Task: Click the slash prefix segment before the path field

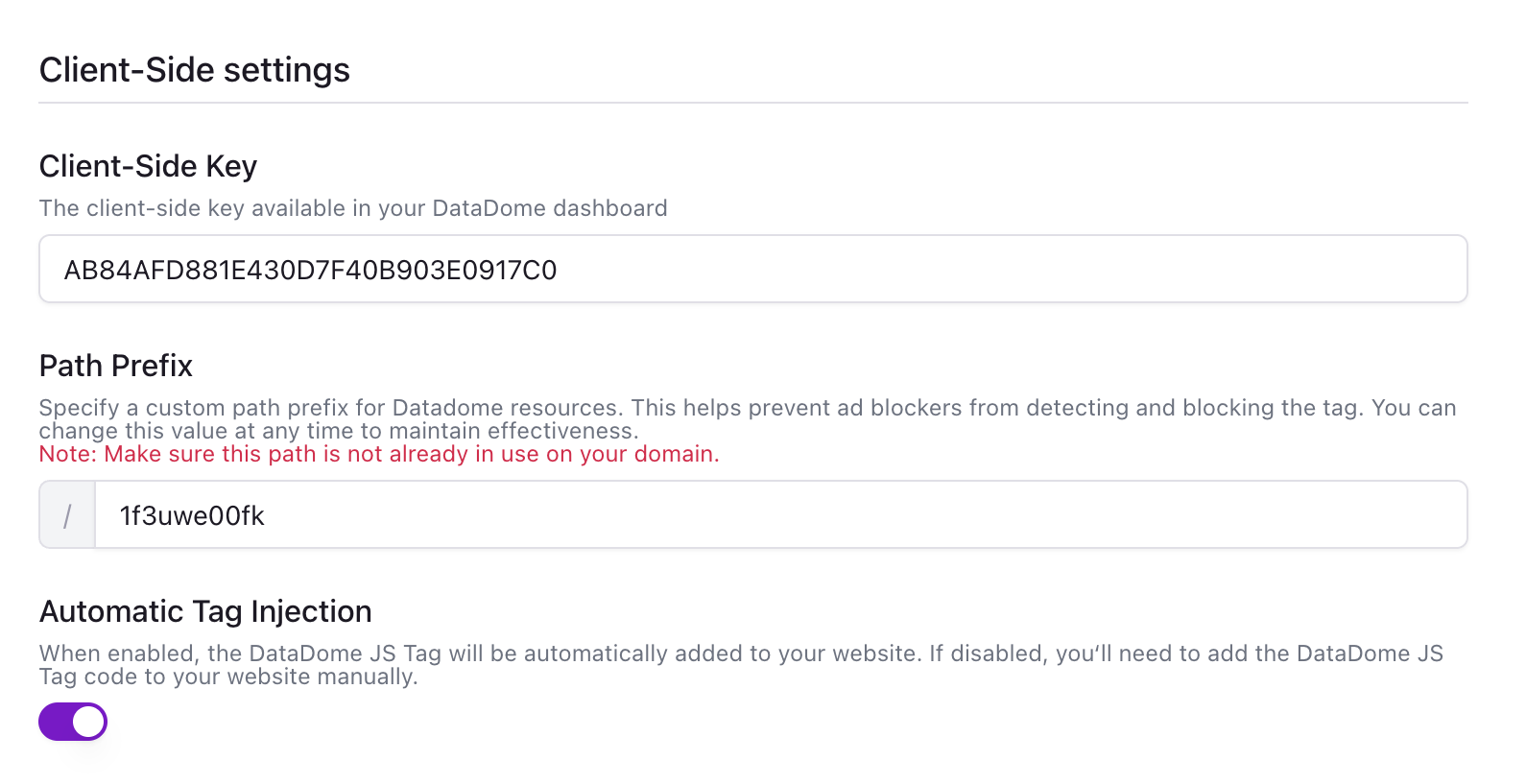Action: 66,514
